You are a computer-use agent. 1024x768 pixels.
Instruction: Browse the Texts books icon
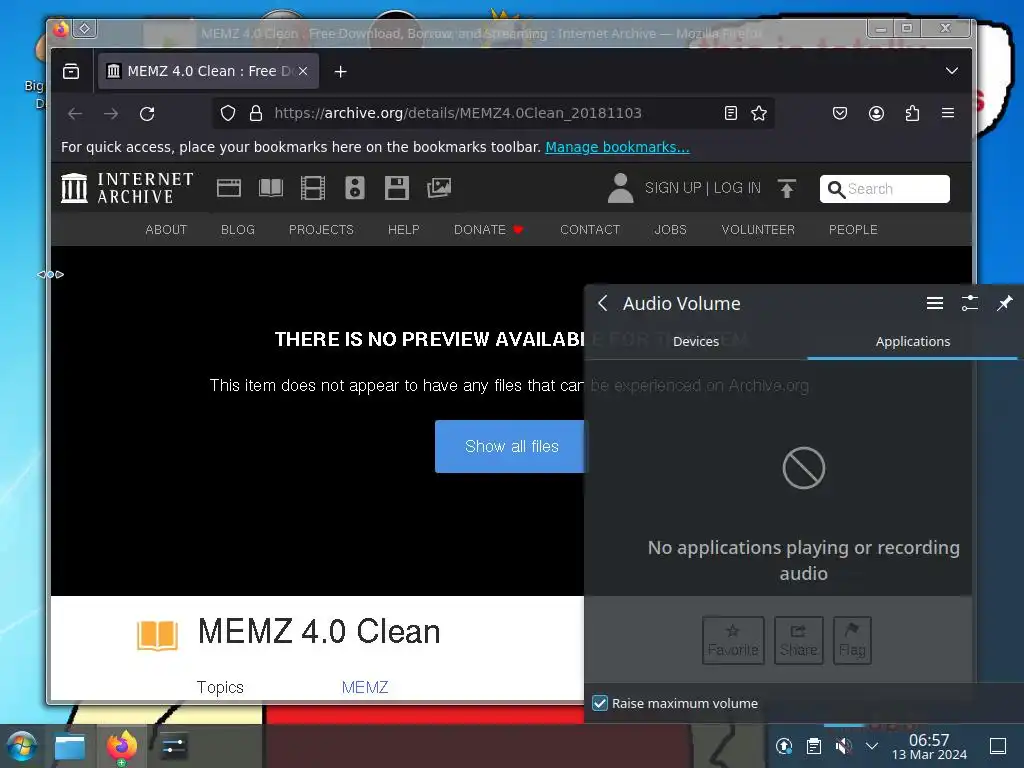point(271,188)
